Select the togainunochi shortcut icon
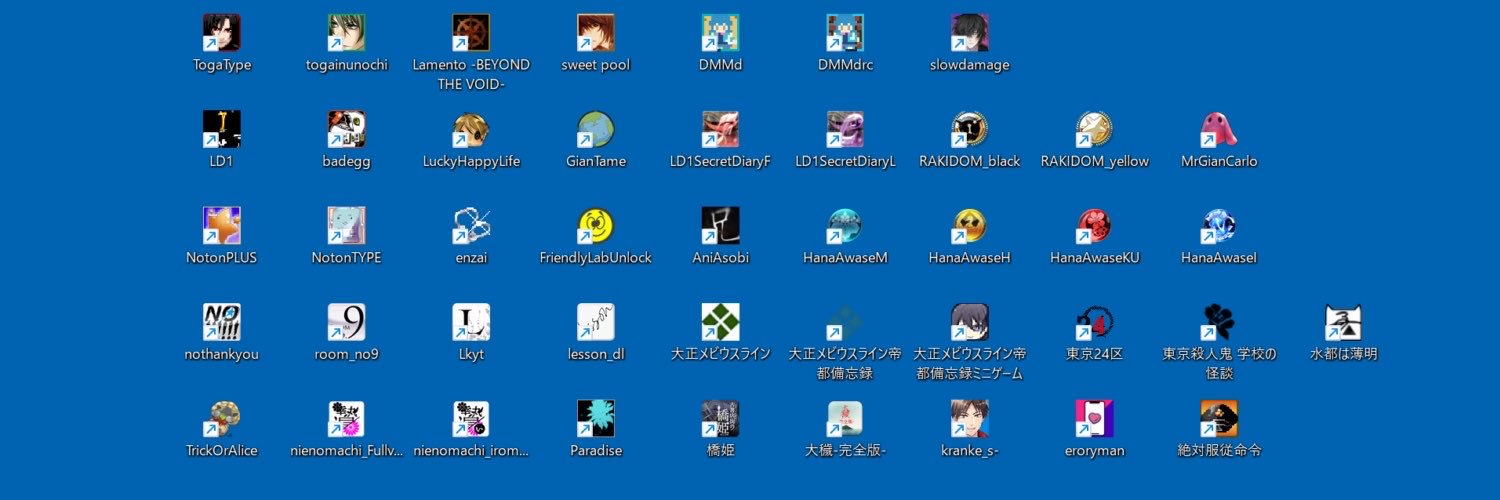This screenshot has width=1500, height=500. 347,33
